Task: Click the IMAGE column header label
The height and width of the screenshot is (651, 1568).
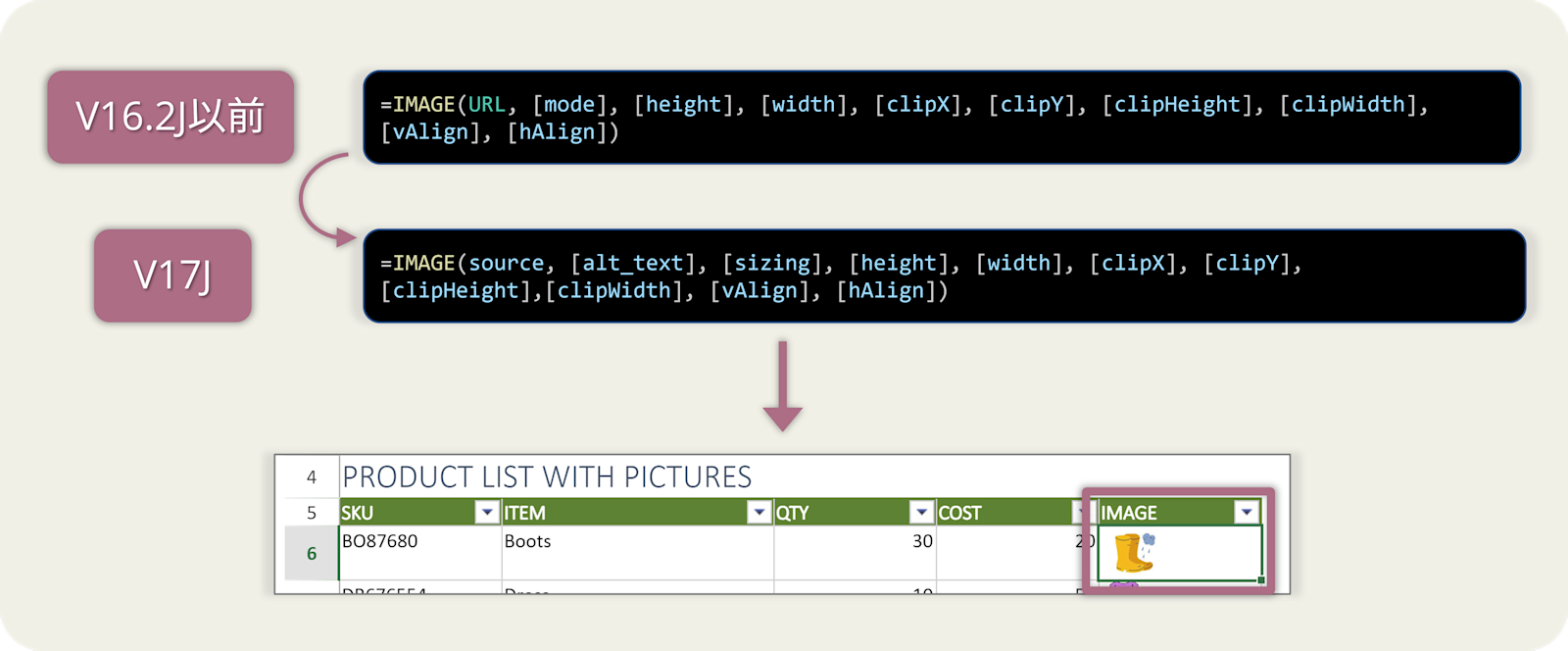Action: [1129, 513]
